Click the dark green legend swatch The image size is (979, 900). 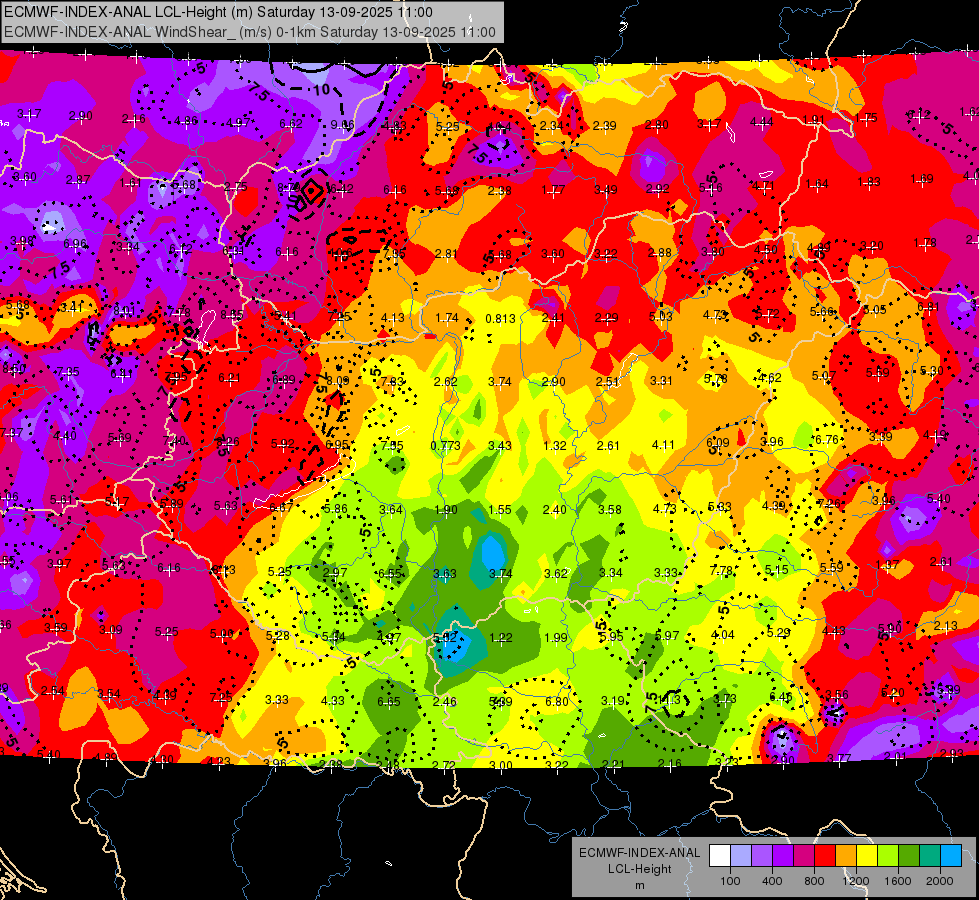(x=909, y=855)
